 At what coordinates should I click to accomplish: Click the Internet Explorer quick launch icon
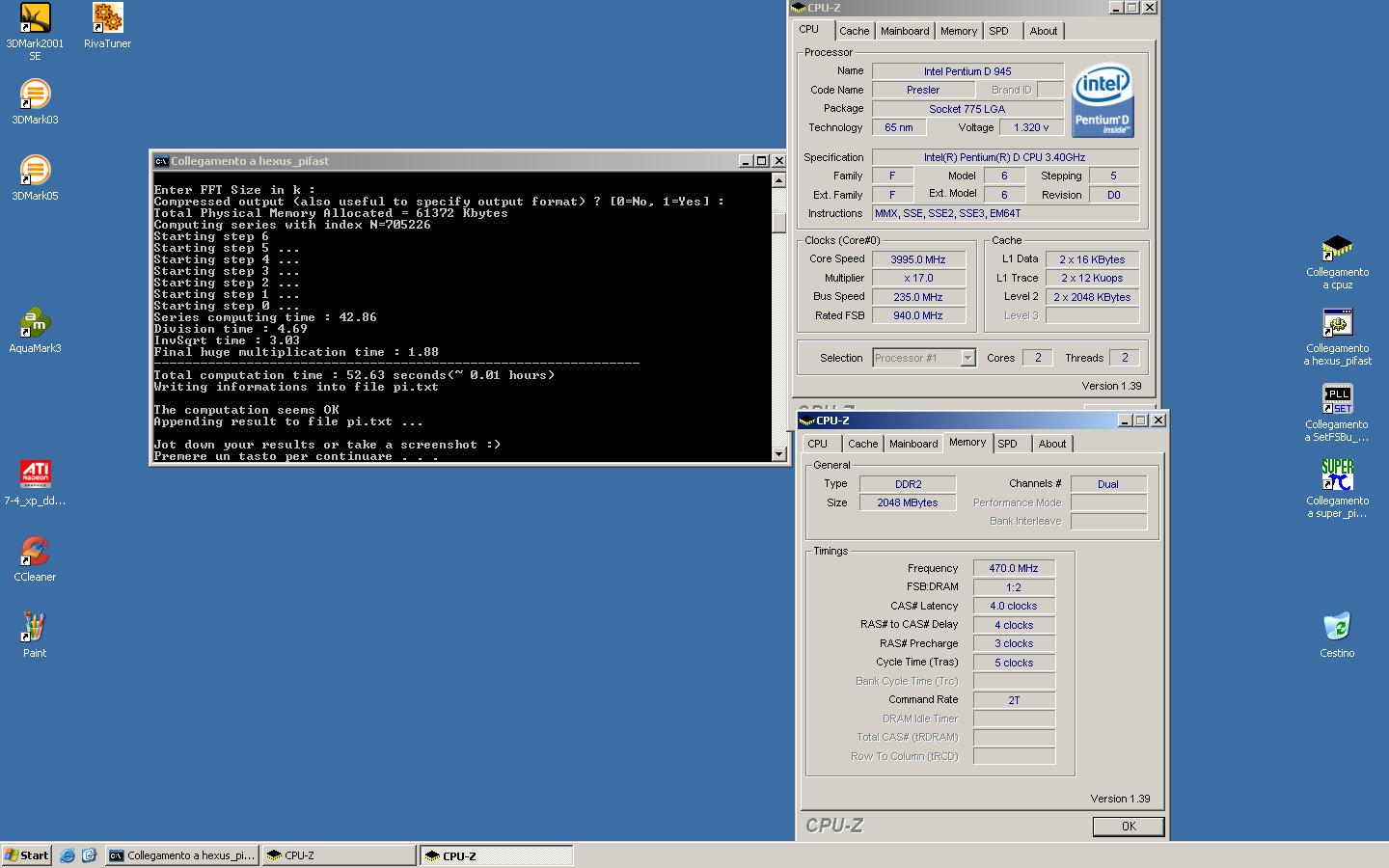point(68,855)
